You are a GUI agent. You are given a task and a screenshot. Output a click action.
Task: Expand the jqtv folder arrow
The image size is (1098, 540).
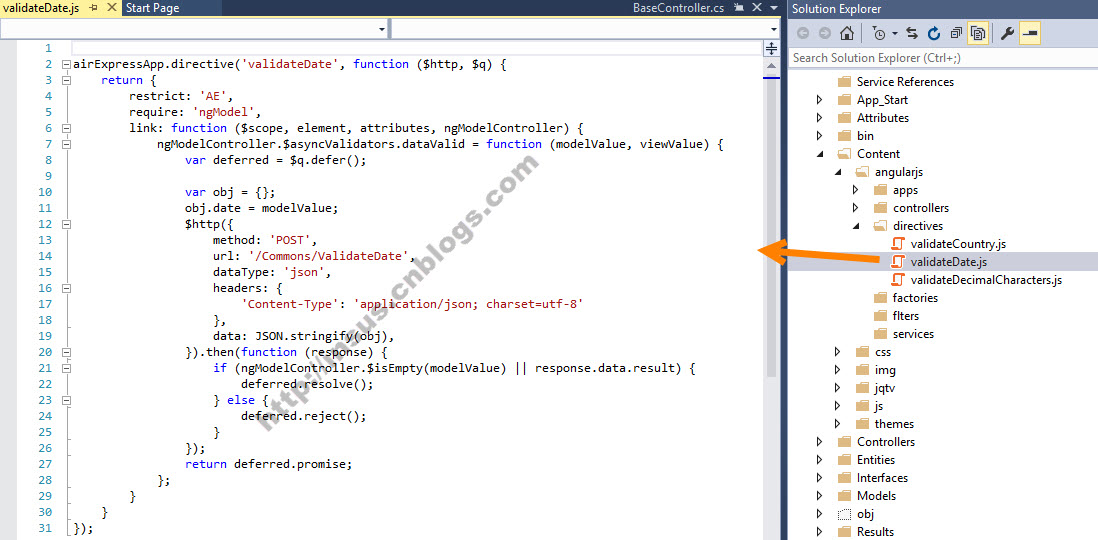(838, 388)
